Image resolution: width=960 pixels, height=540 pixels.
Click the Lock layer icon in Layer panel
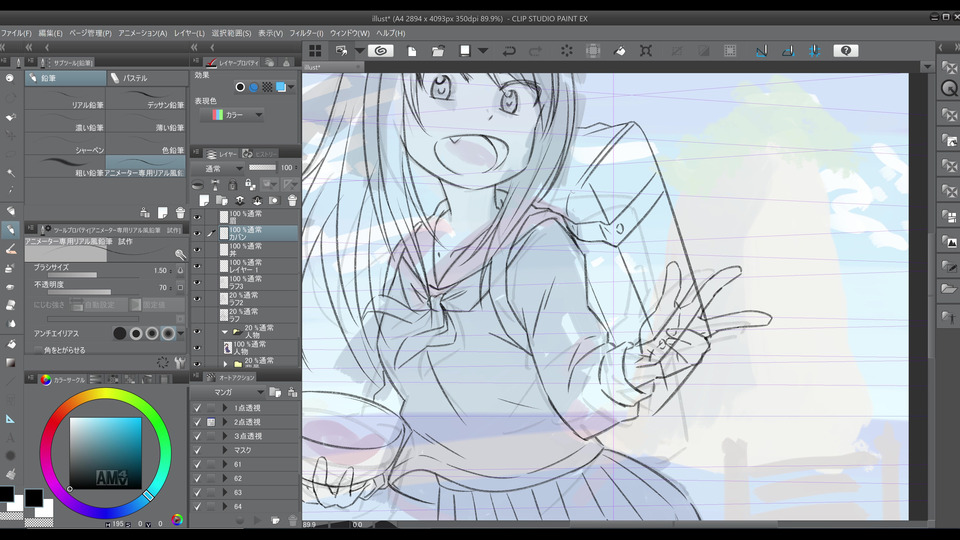(233, 184)
